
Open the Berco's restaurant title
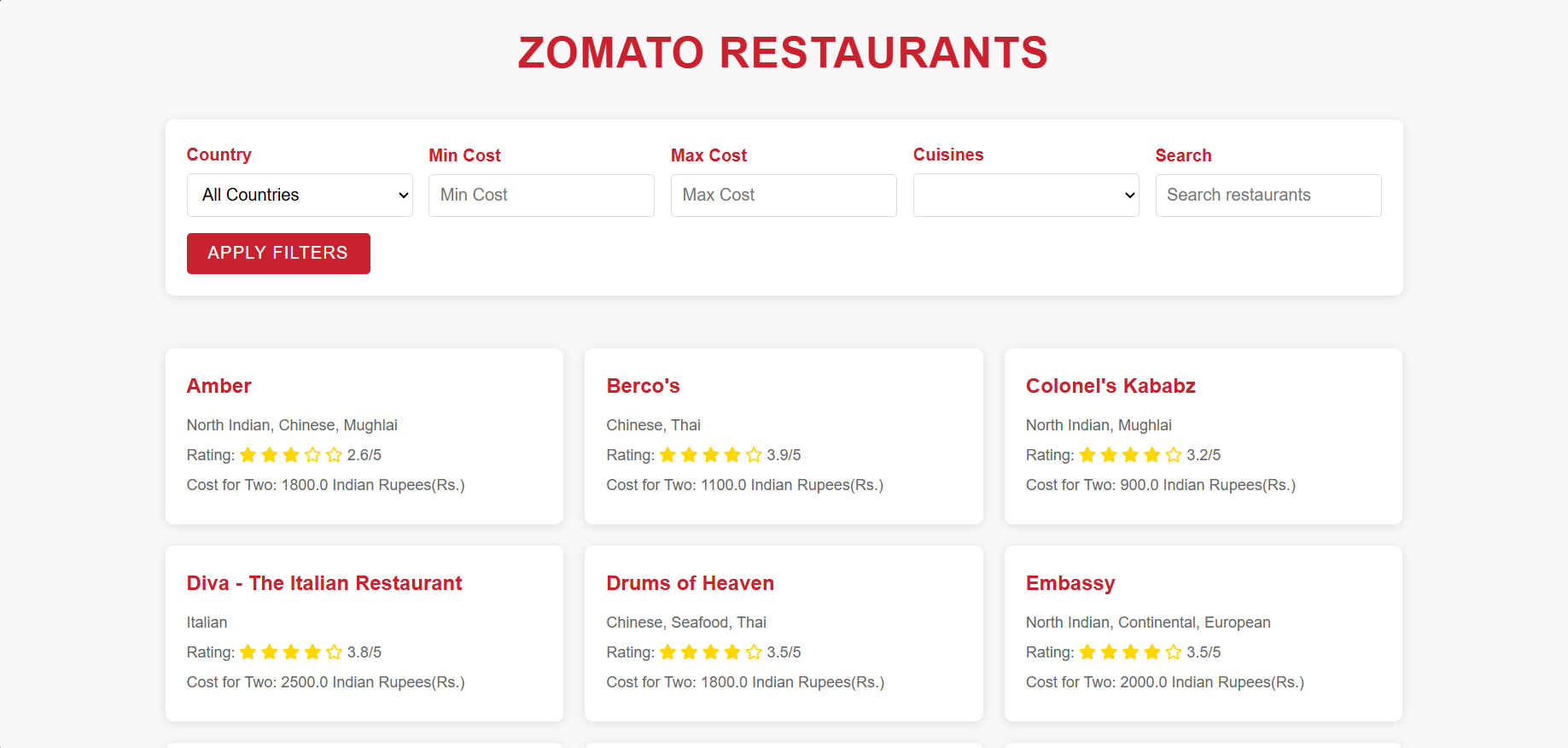click(x=643, y=386)
